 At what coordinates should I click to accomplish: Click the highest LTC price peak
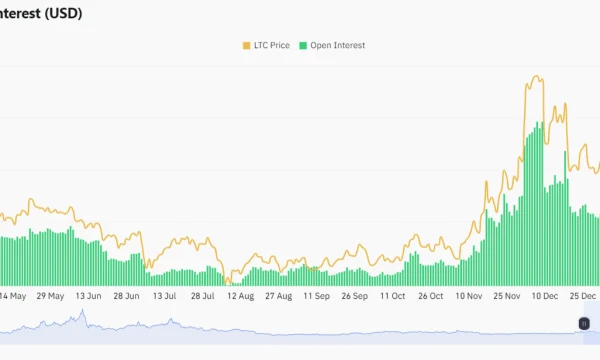[x=537, y=76]
